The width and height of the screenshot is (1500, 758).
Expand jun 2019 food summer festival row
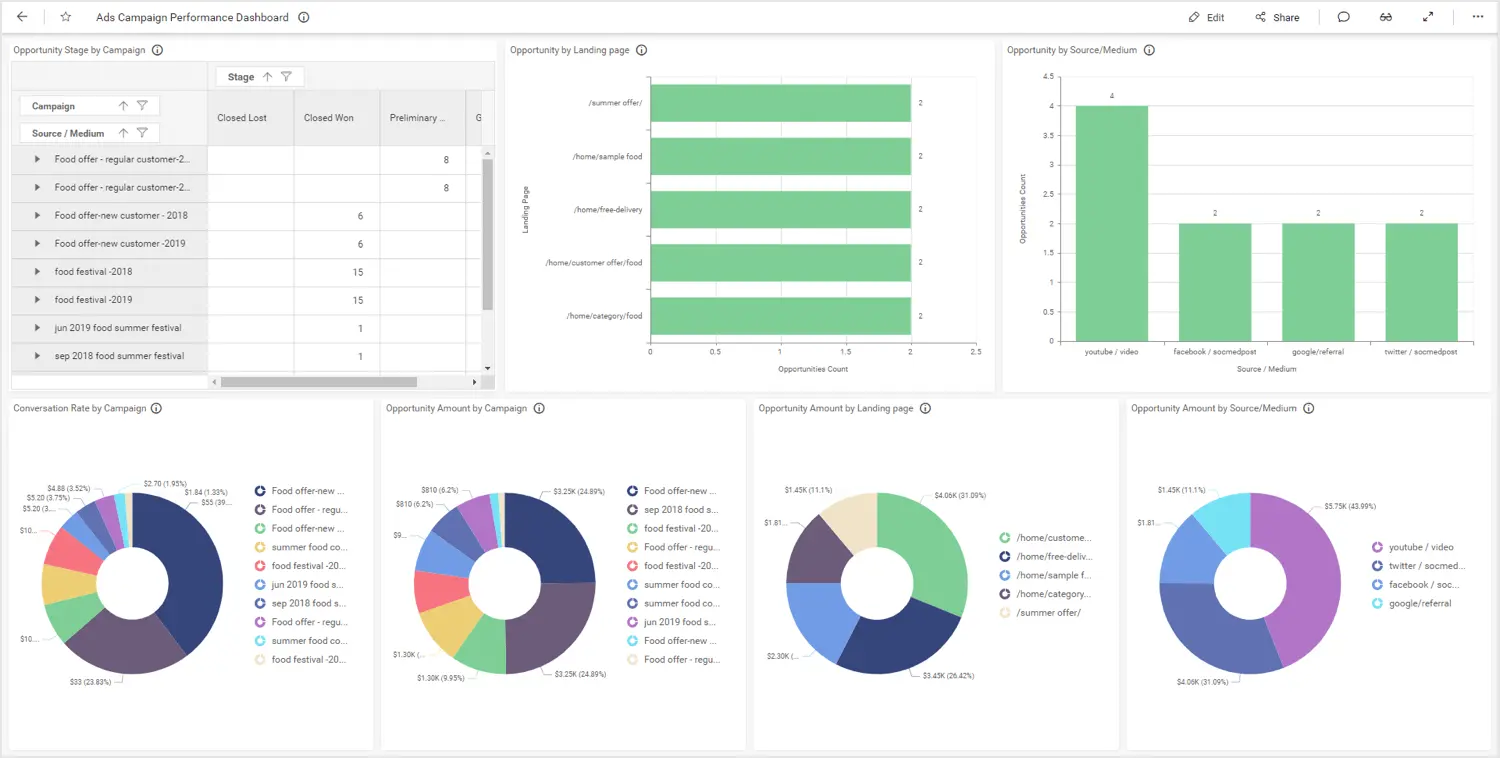37,328
